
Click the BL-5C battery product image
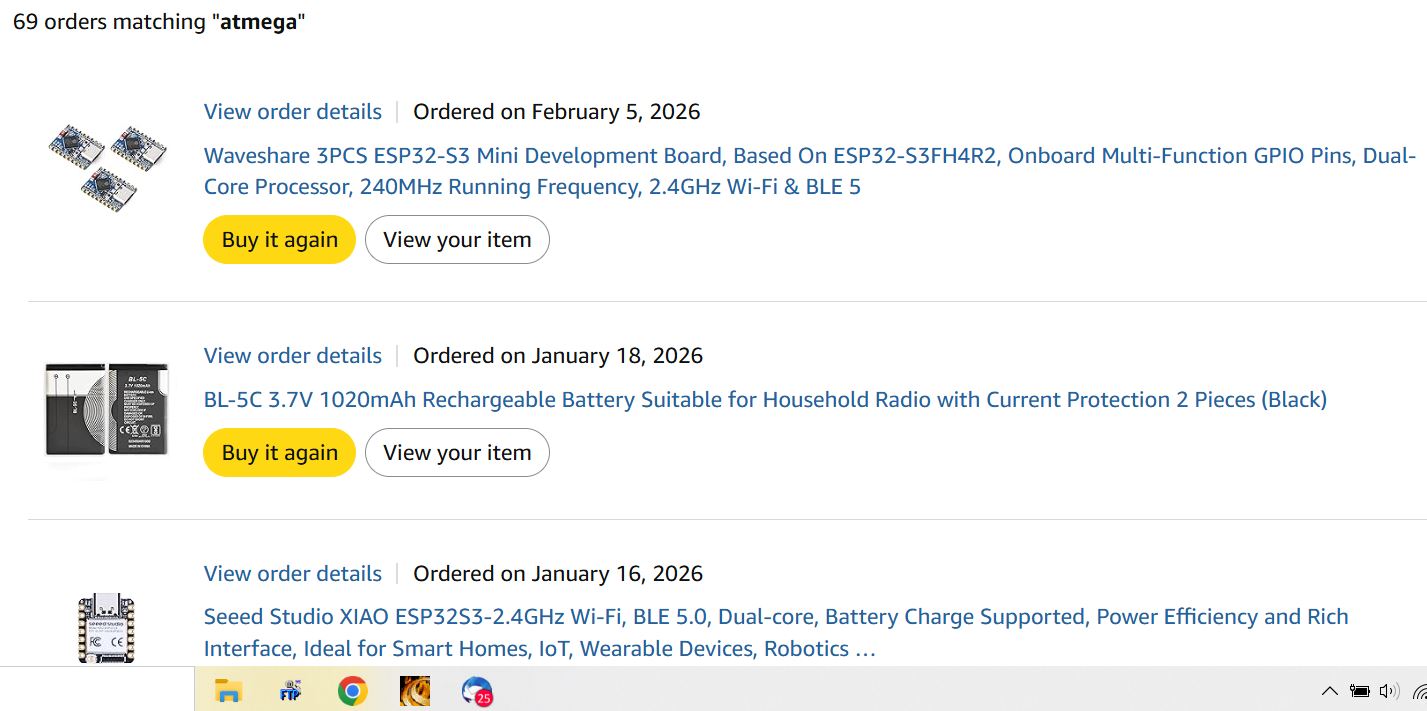point(107,410)
